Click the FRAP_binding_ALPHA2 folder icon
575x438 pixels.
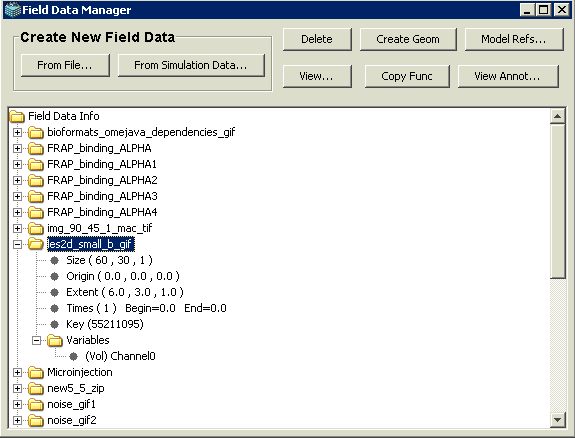tap(36, 180)
